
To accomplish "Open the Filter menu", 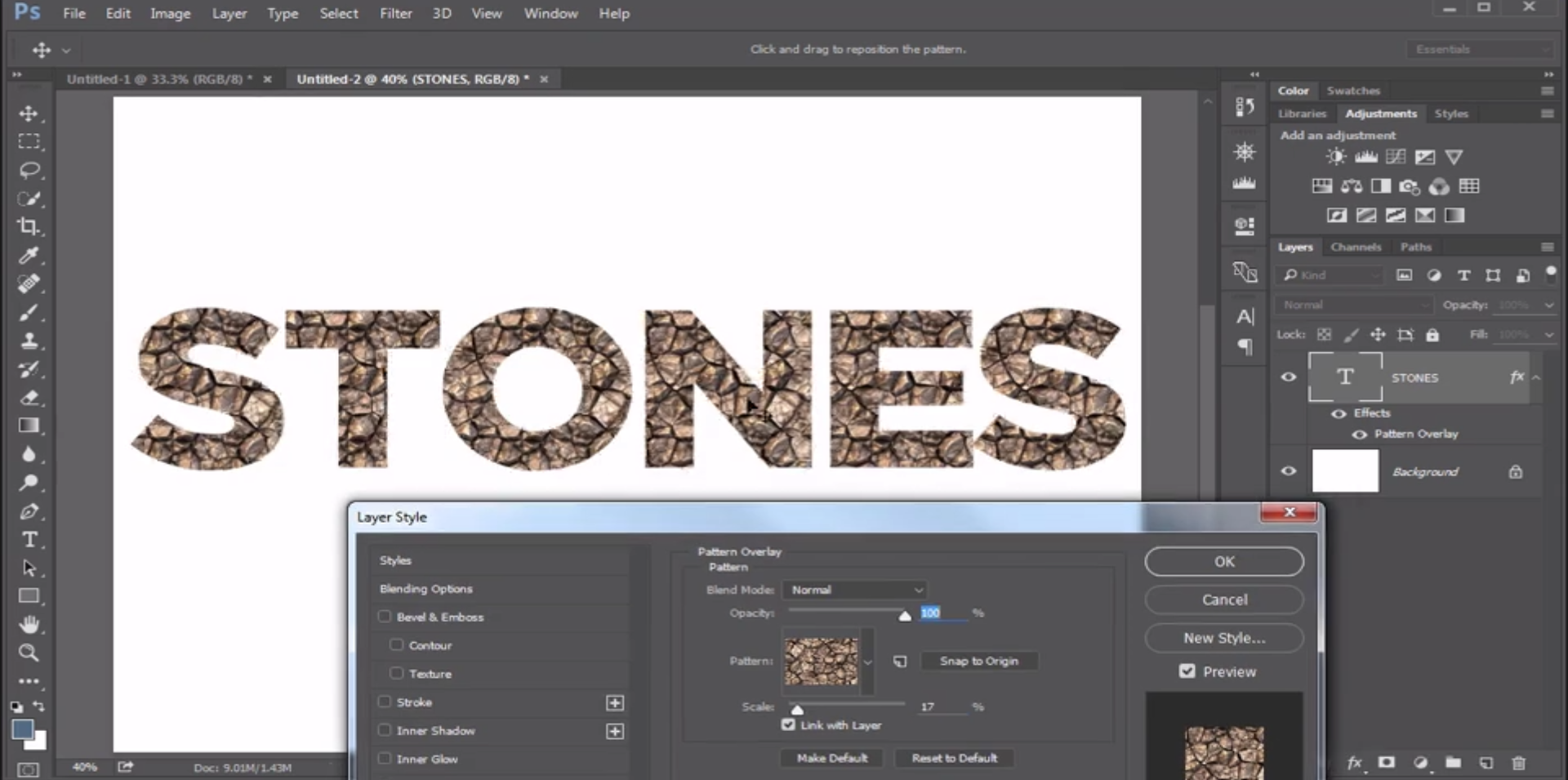I will (x=395, y=13).
